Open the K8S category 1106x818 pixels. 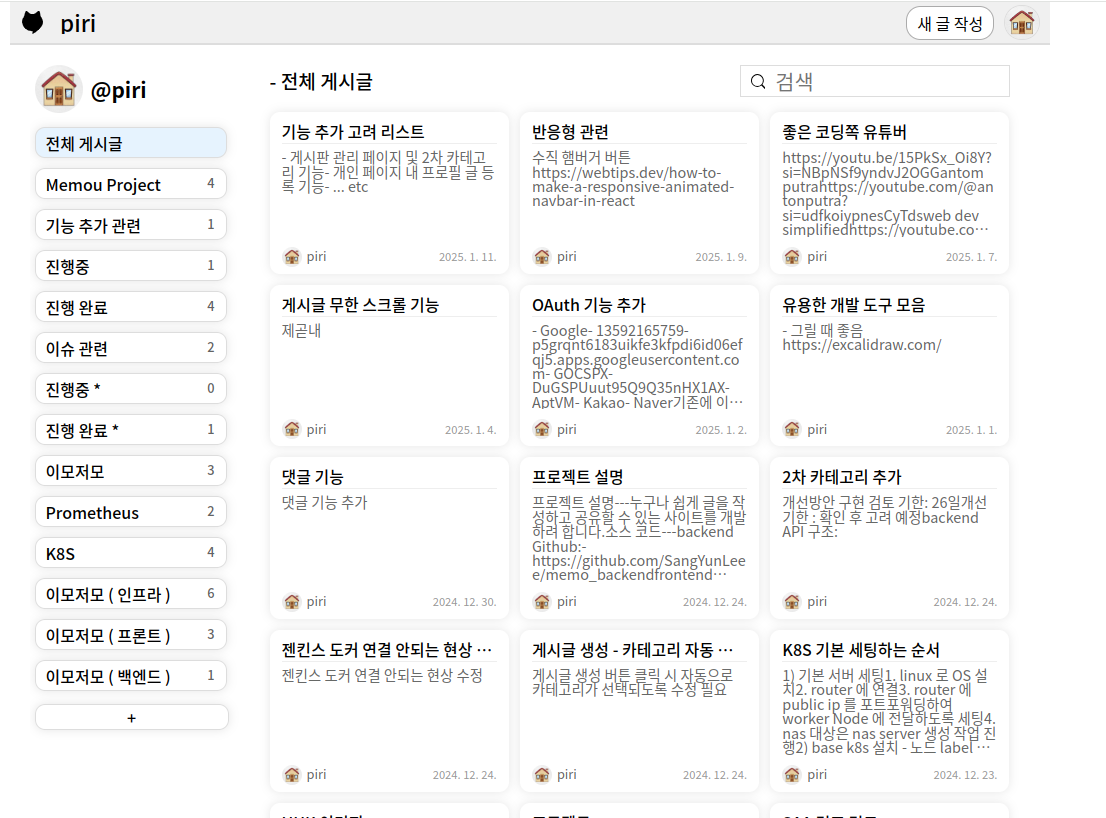(x=130, y=553)
